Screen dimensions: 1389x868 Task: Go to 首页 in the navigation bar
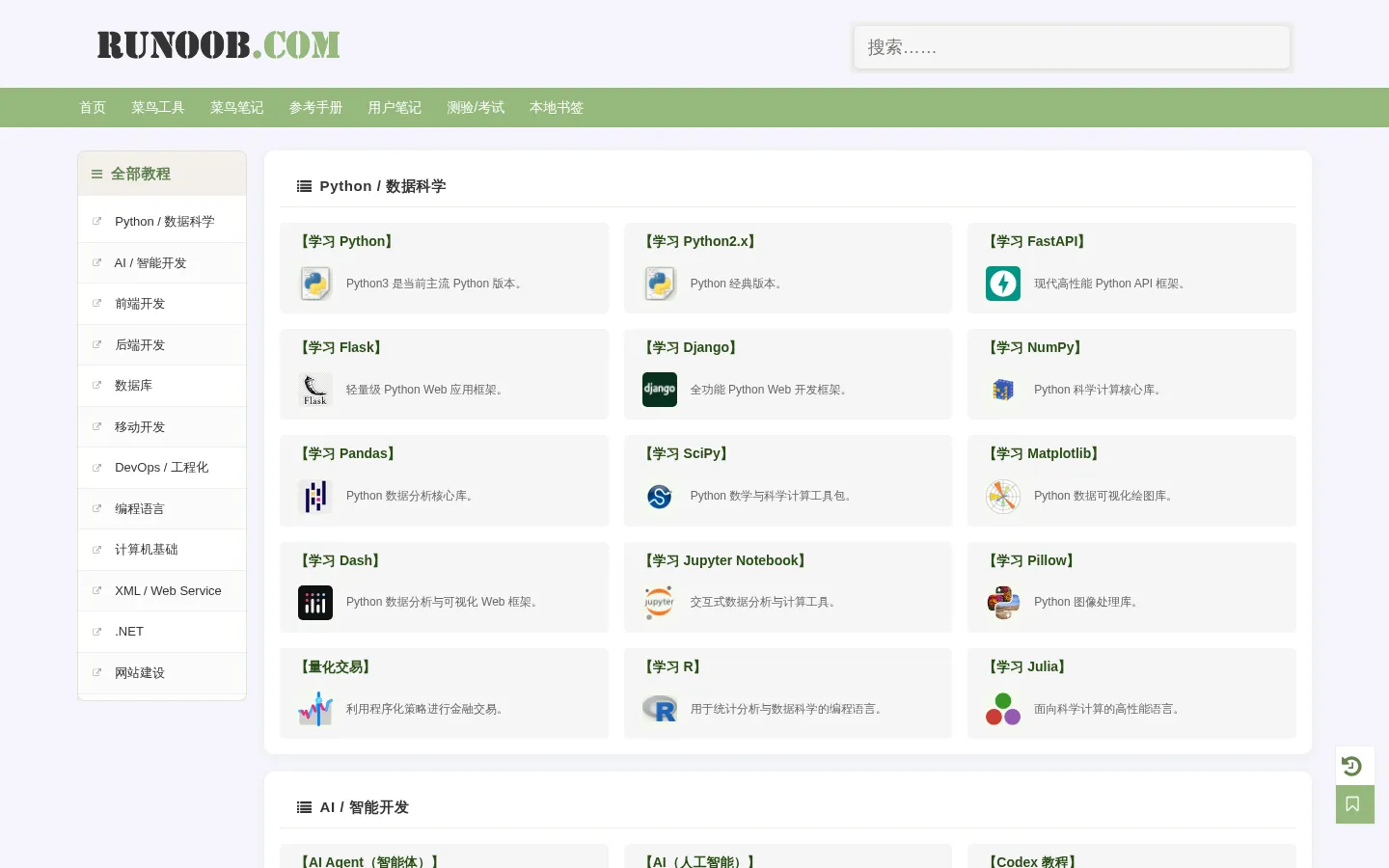(x=93, y=108)
